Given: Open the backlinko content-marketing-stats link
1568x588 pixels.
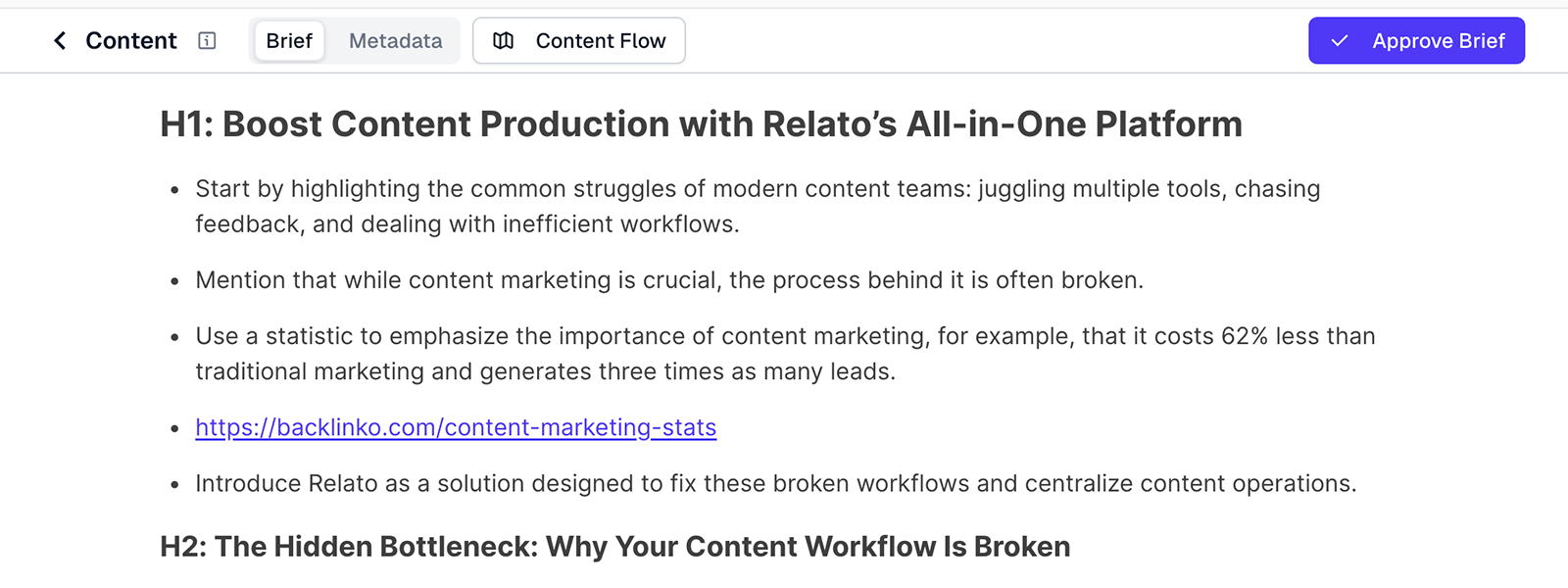Looking at the screenshot, I should [x=456, y=427].
